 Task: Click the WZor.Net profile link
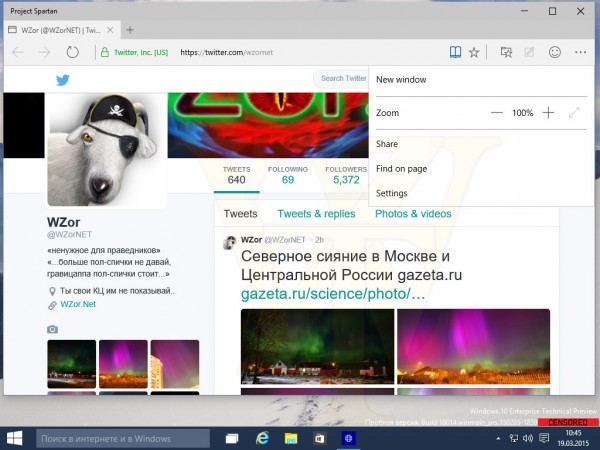pos(77,304)
